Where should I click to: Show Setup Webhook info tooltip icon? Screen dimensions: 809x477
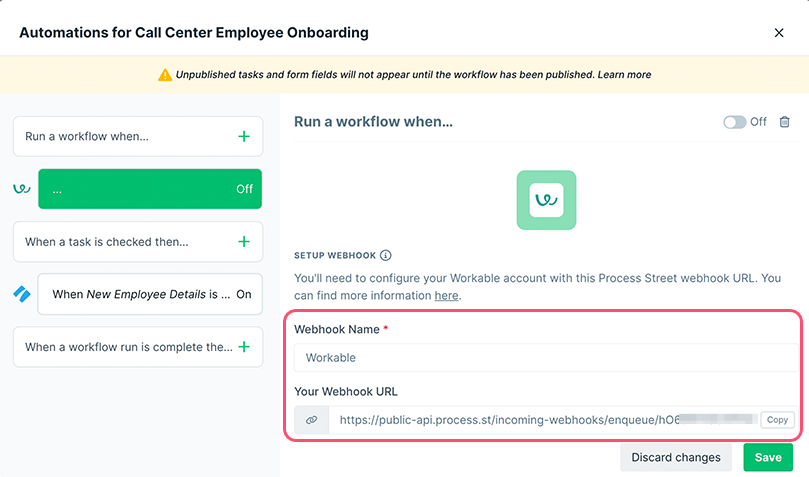(385, 255)
